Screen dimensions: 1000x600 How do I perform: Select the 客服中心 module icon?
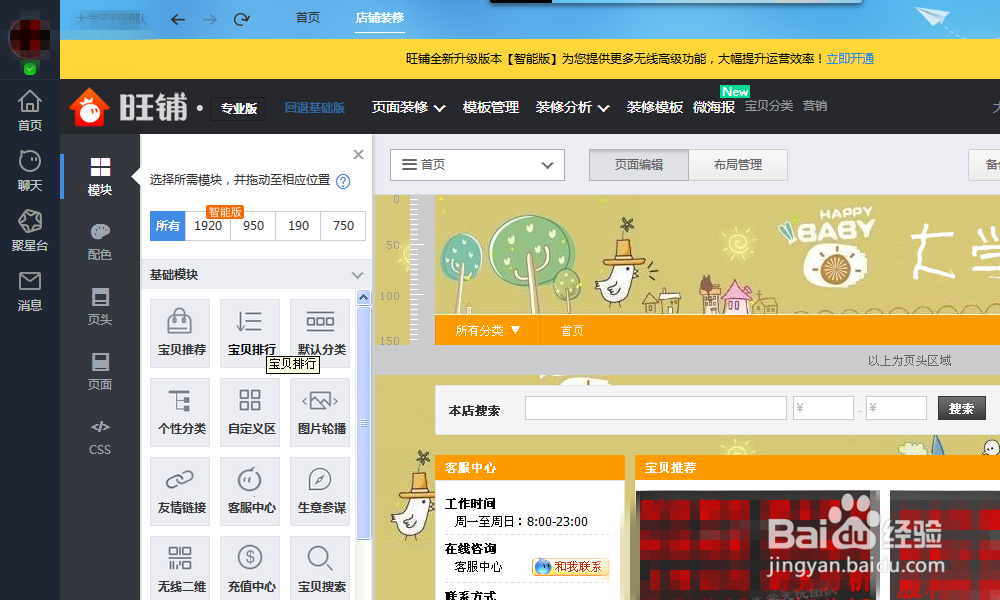pyautogui.click(x=250, y=492)
